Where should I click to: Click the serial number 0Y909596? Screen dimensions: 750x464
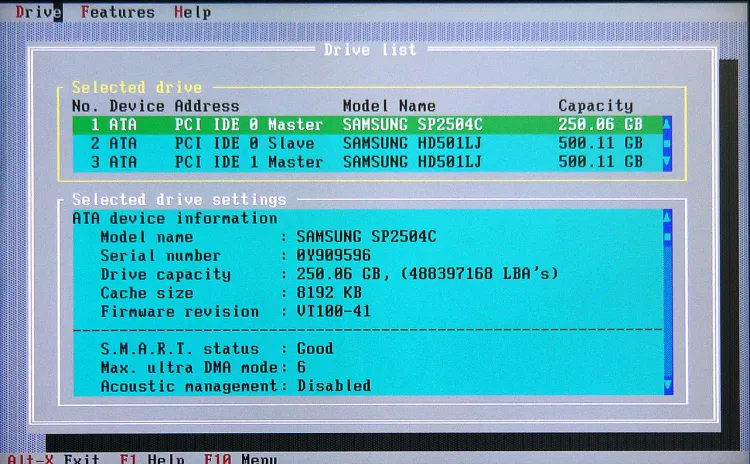(x=333, y=255)
